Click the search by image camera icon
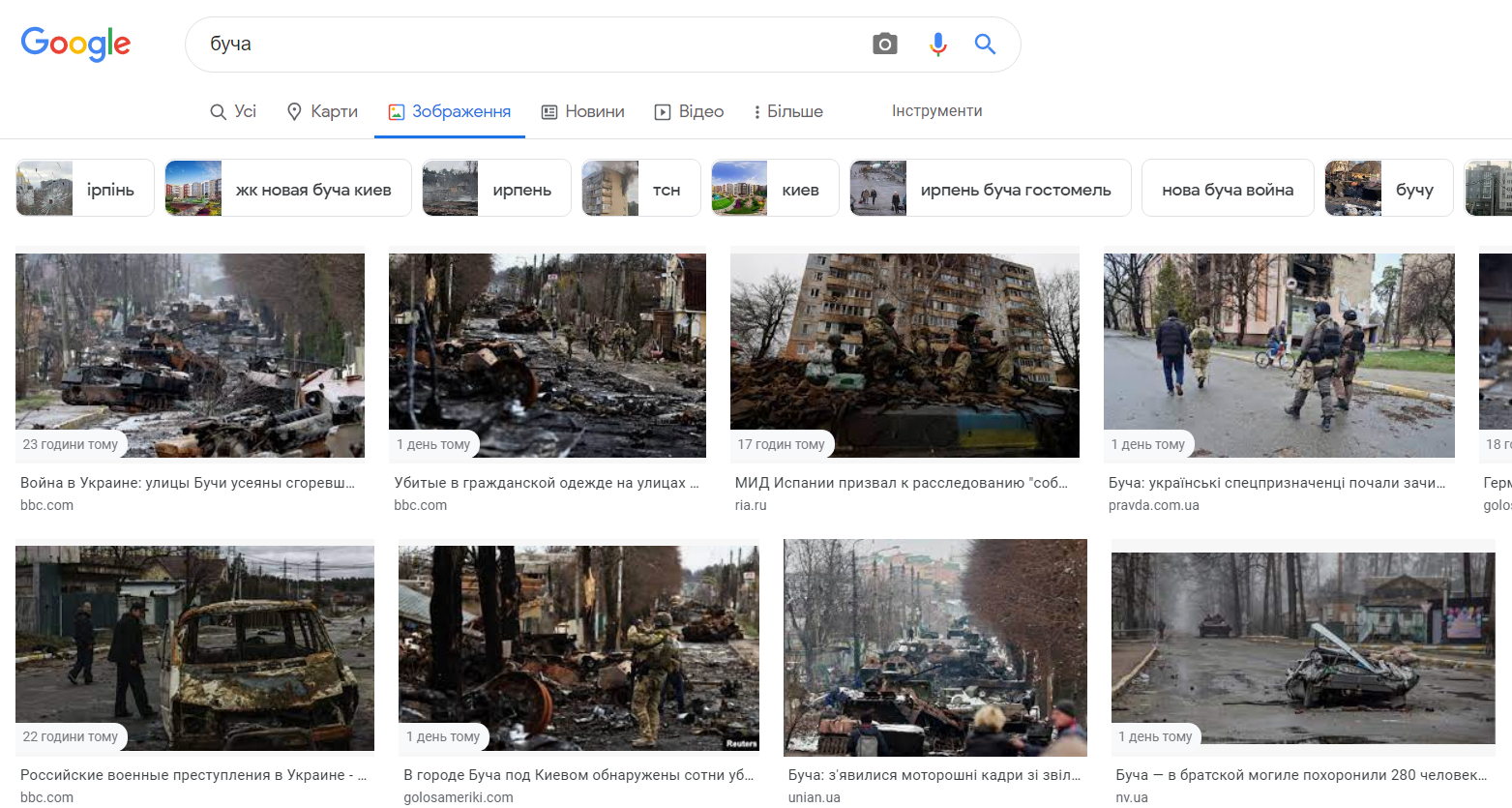1512x808 pixels. pos(884,44)
